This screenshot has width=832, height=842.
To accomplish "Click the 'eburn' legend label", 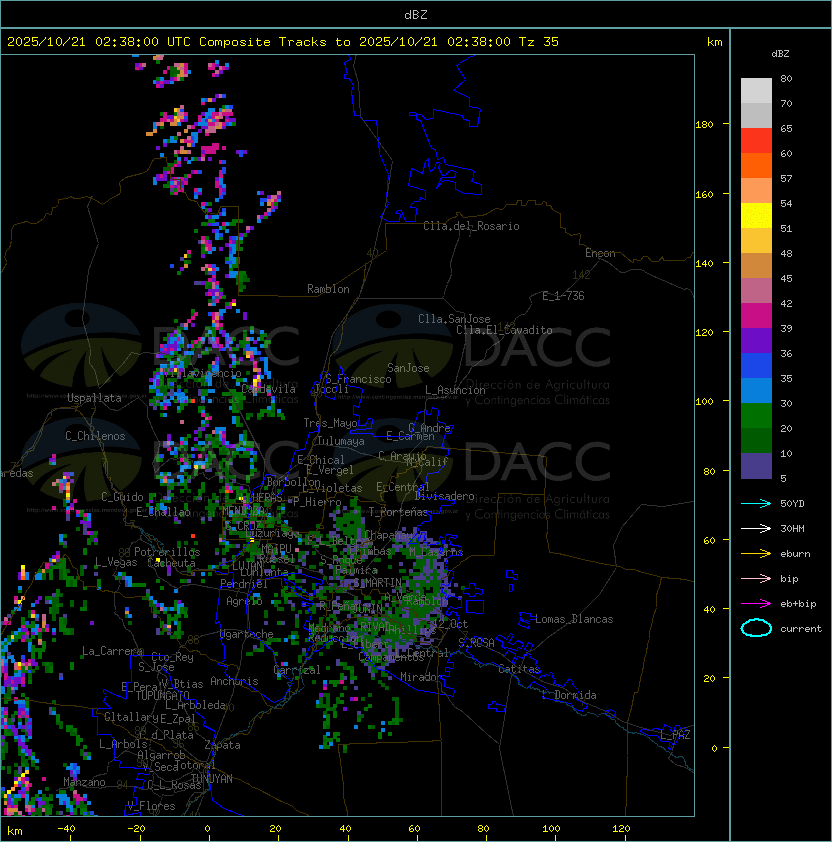I will pos(795,553).
